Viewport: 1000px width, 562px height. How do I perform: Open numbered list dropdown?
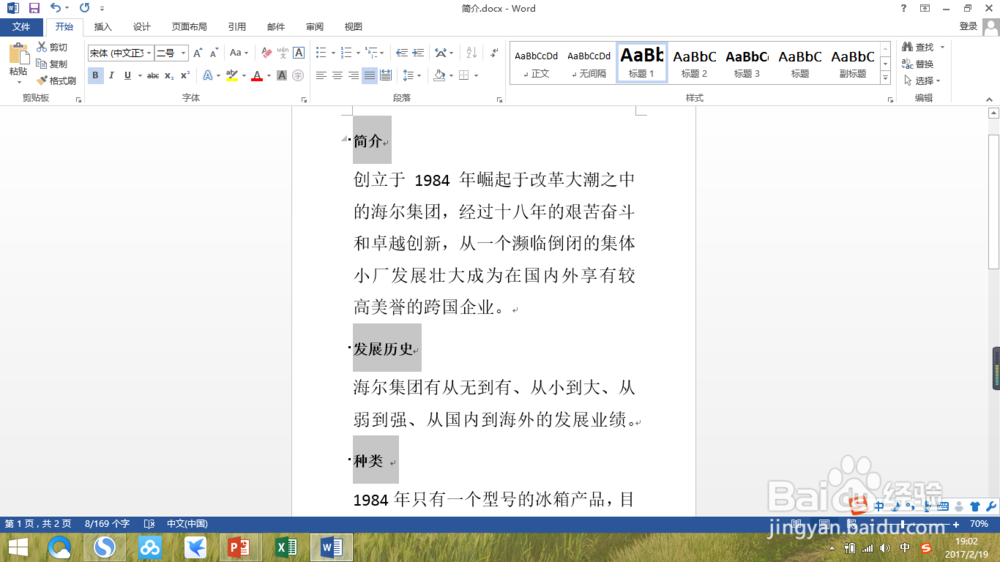[x=358, y=53]
